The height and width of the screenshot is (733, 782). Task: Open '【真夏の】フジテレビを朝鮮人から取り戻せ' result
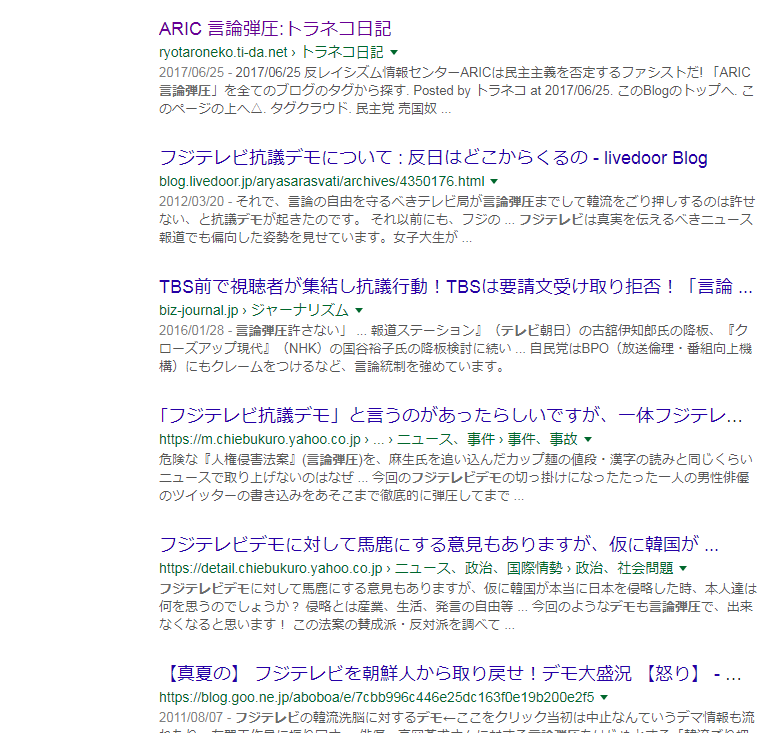(x=451, y=674)
